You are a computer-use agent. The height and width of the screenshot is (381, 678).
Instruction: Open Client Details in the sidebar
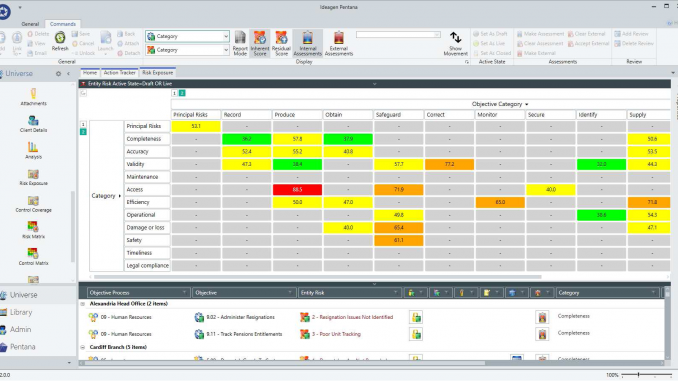pyautogui.click(x=33, y=124)
